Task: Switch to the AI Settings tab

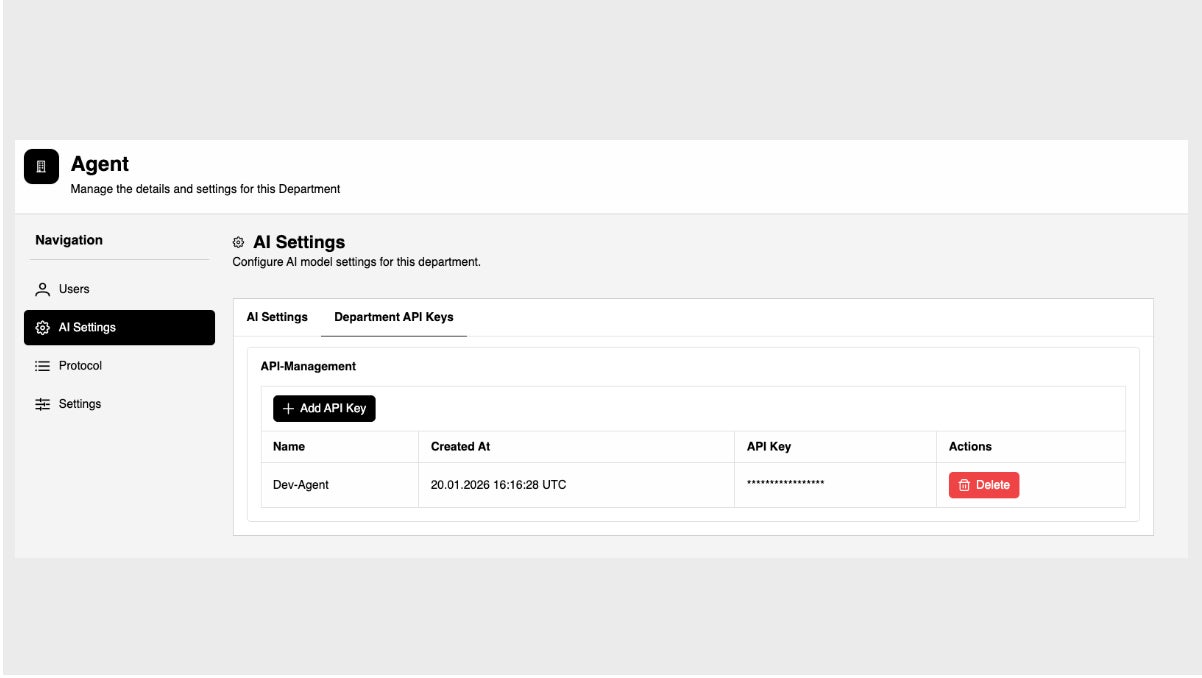Action: [275, 316]
